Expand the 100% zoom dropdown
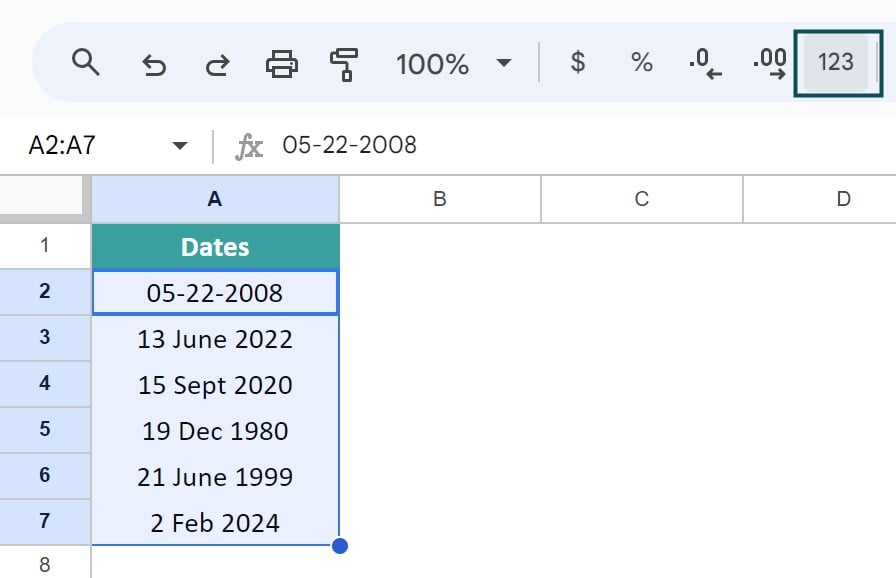 click(503, 62)
